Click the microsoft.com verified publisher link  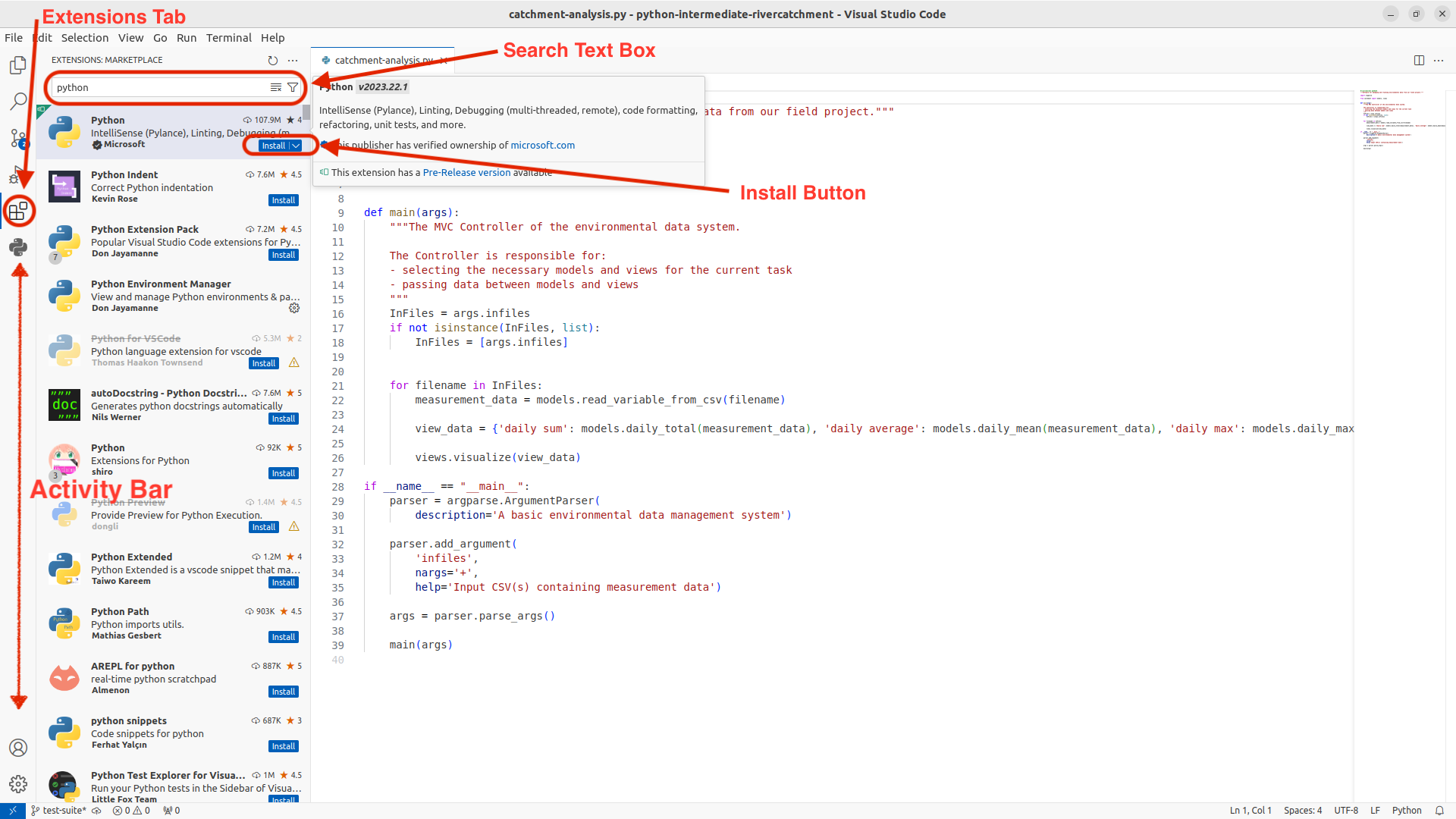click(543, 144)
